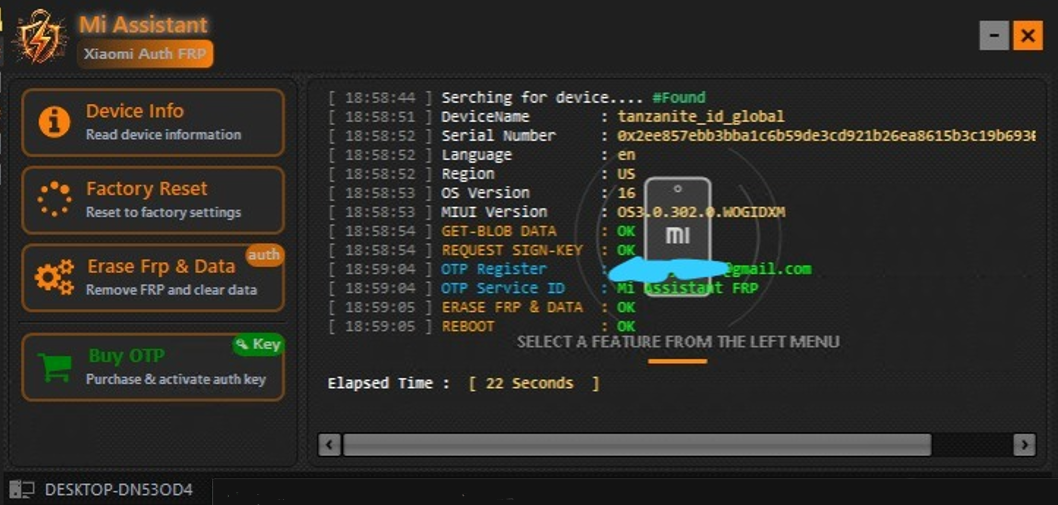The image size is (1058, 505).
Task: Click the 18:58:44 timestamp
Action: point(380,98)
